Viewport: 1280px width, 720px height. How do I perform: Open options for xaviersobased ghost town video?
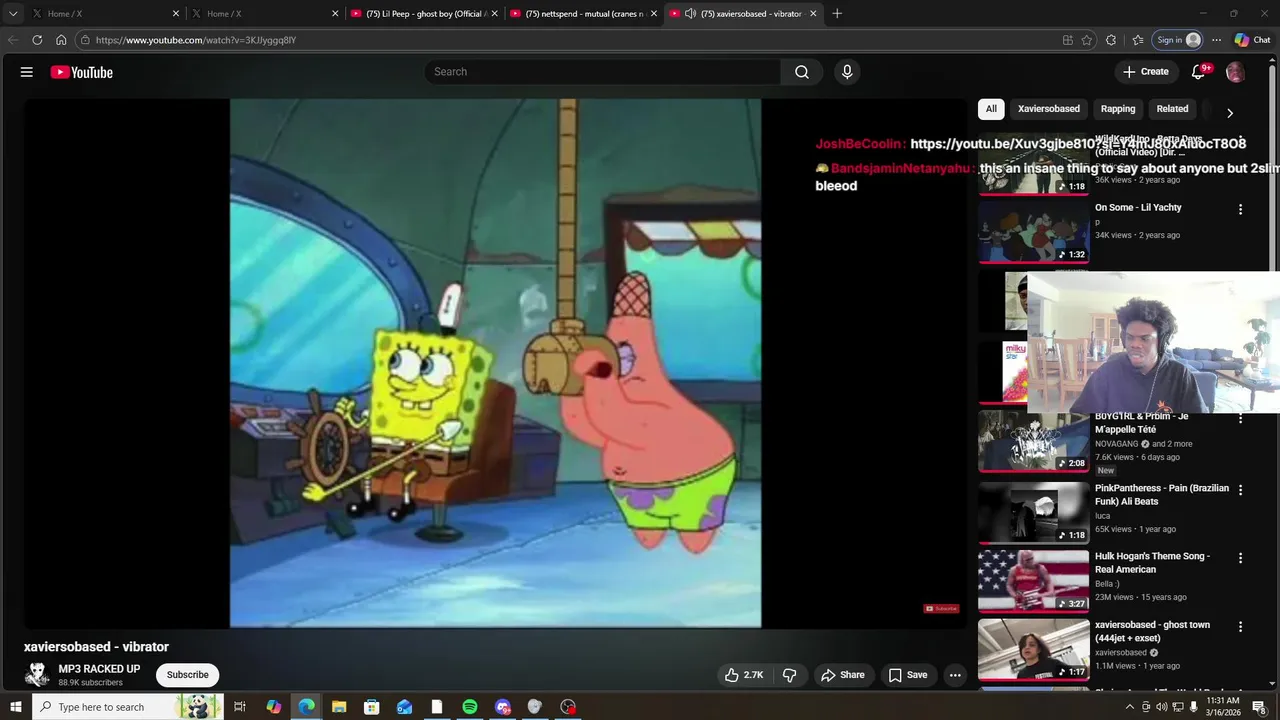1240,627
